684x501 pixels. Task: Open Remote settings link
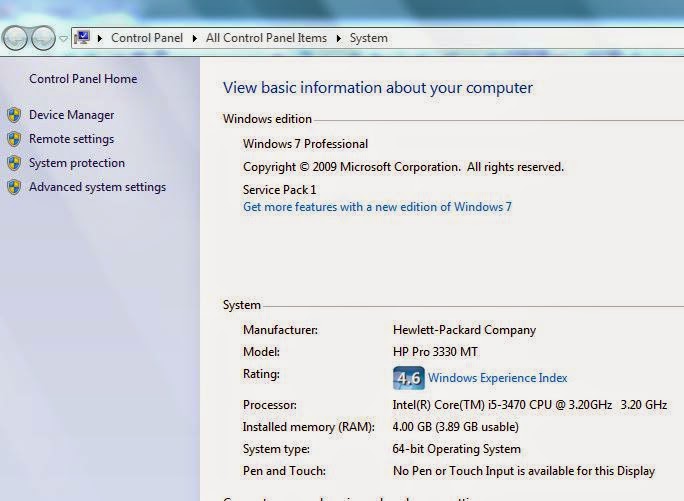coord(72,139)
